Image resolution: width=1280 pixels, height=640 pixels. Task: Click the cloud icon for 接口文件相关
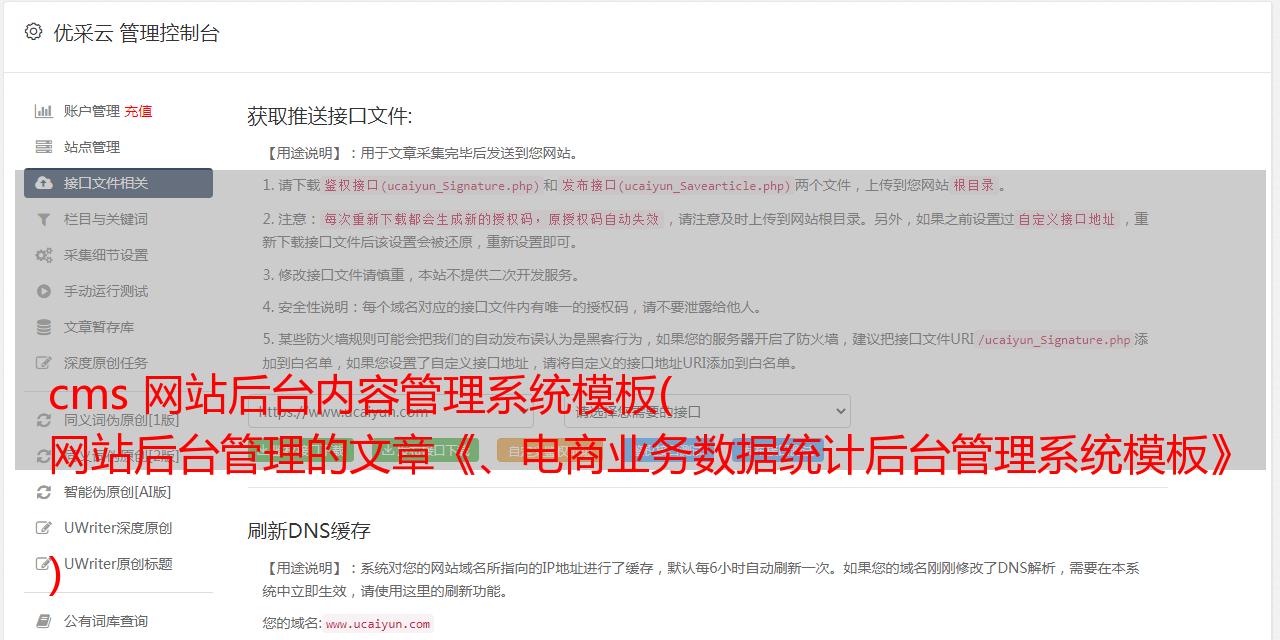[x=44, y=183]
